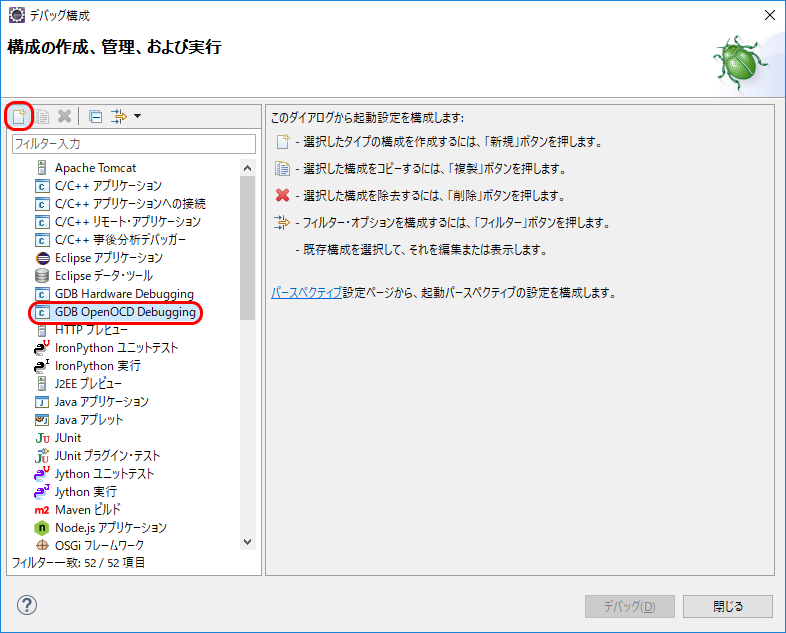The width and height of the screenshot is (786, 633).
Task: Click the フィルター一致: 52 / 52 項目 status text
Action: [79, 563]
